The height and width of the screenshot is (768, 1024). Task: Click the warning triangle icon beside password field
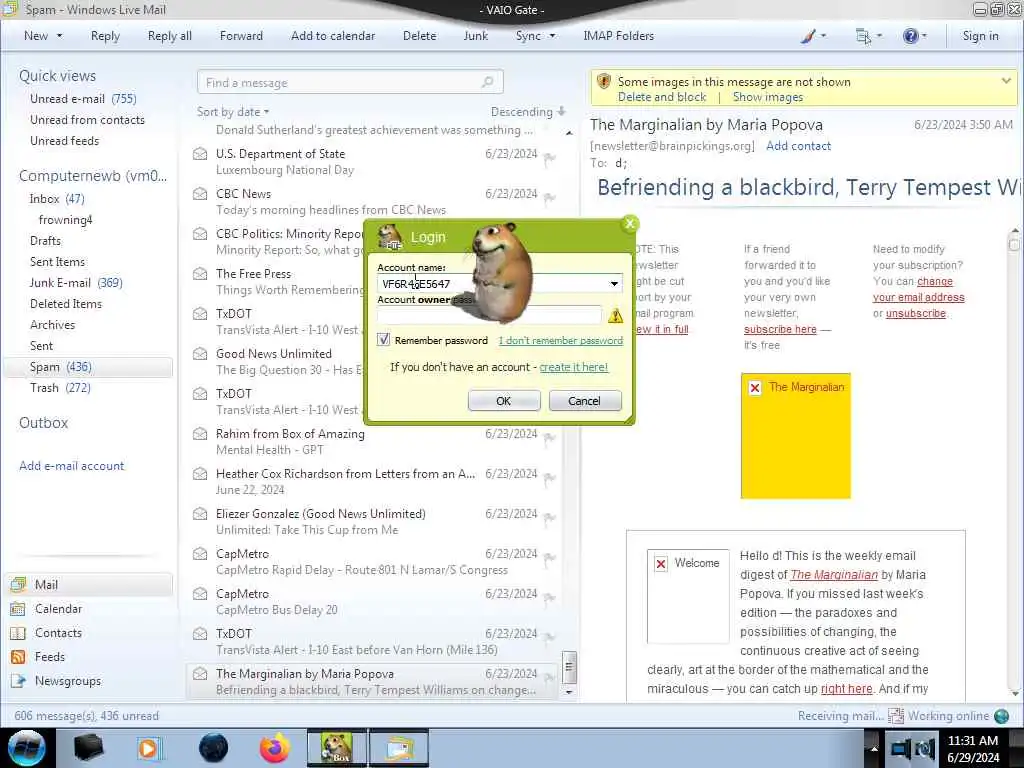tap(615, 316)
